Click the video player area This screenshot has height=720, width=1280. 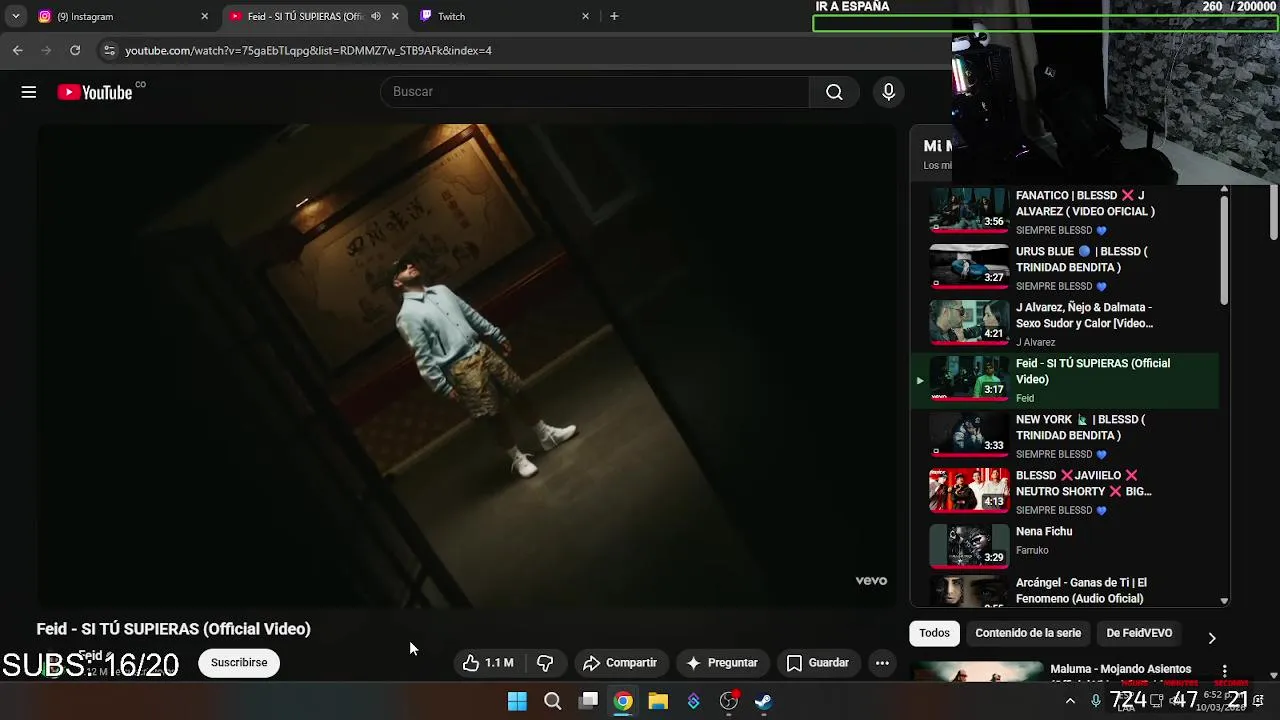pyautogui.click(x=468, y=365)
